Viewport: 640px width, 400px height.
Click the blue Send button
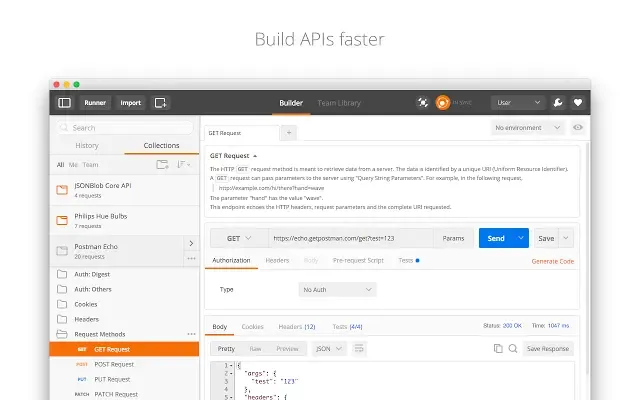pos(496,238)
